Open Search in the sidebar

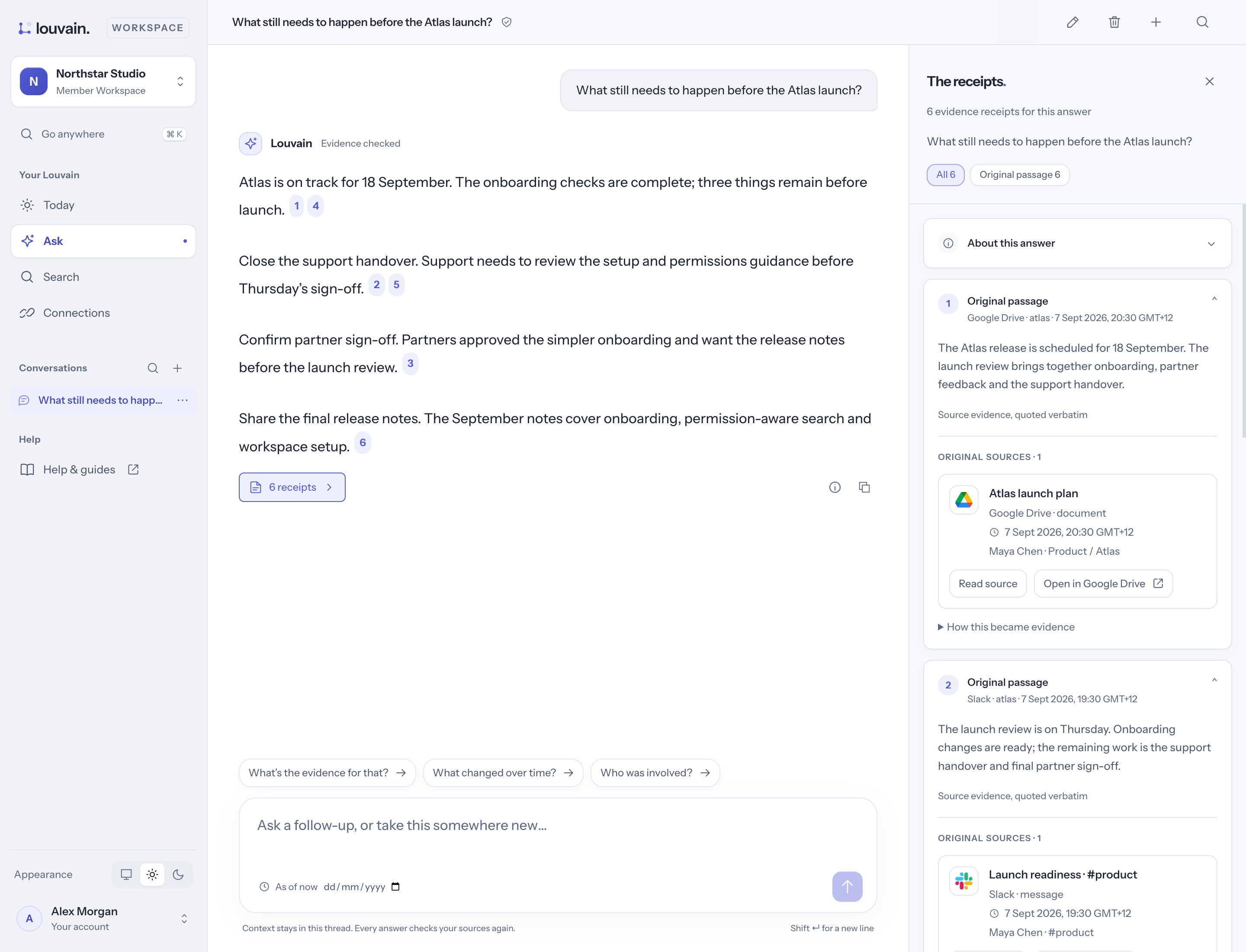click(103, 277)
